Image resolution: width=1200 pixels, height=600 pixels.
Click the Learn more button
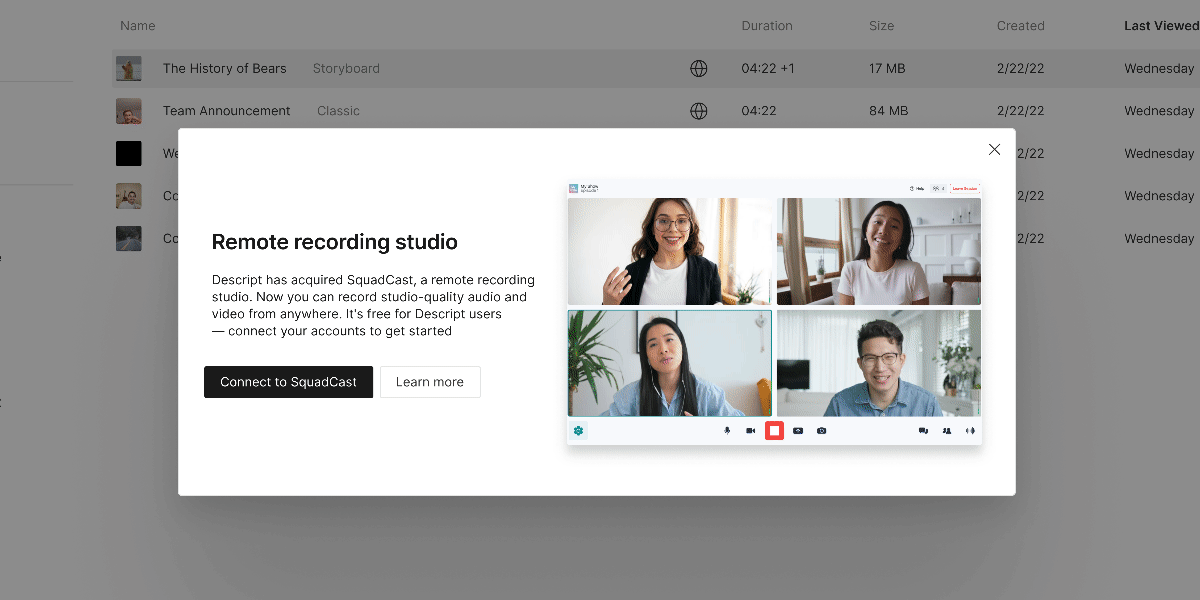pos(430,382)
